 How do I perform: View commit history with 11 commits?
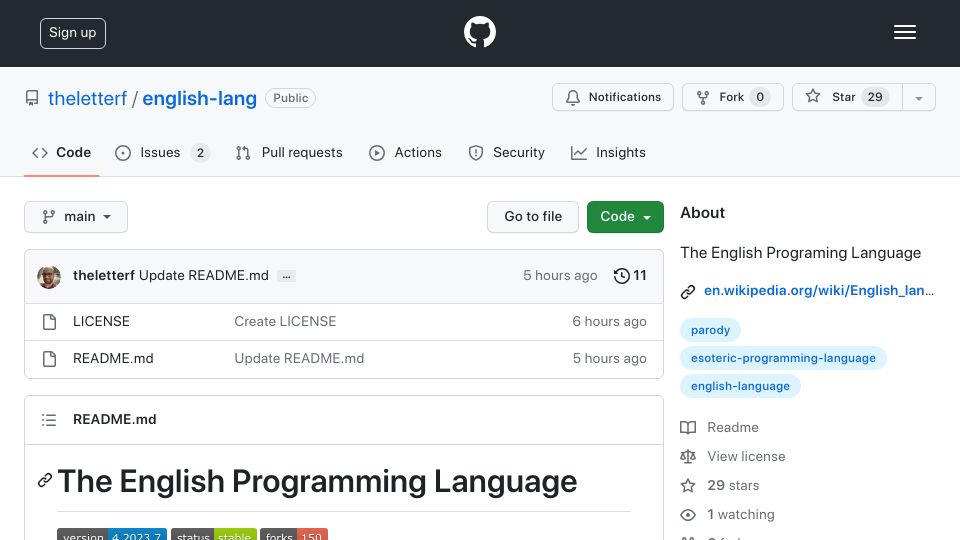(630, 276)
